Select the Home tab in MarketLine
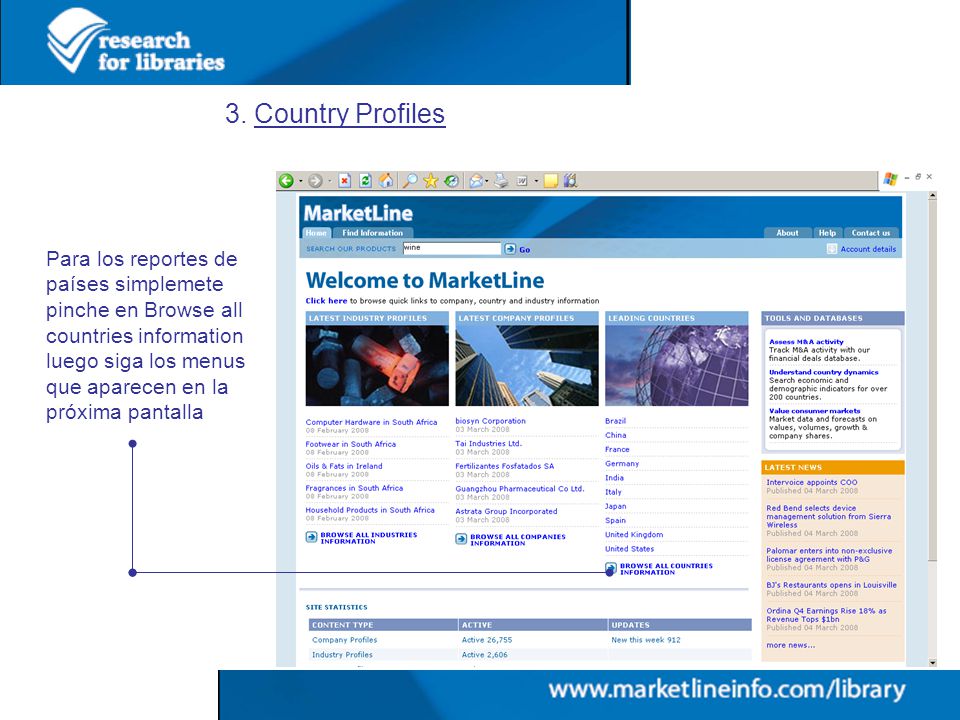Screen dimensions: 960x720 tap(316, 233)
